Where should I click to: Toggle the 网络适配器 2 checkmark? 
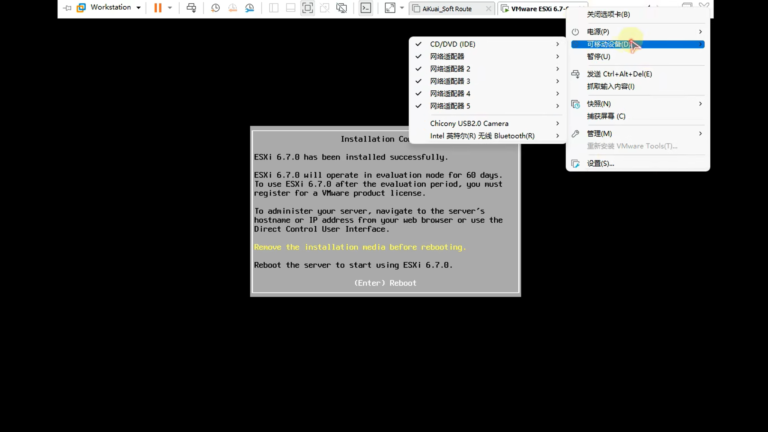point(418,69)
